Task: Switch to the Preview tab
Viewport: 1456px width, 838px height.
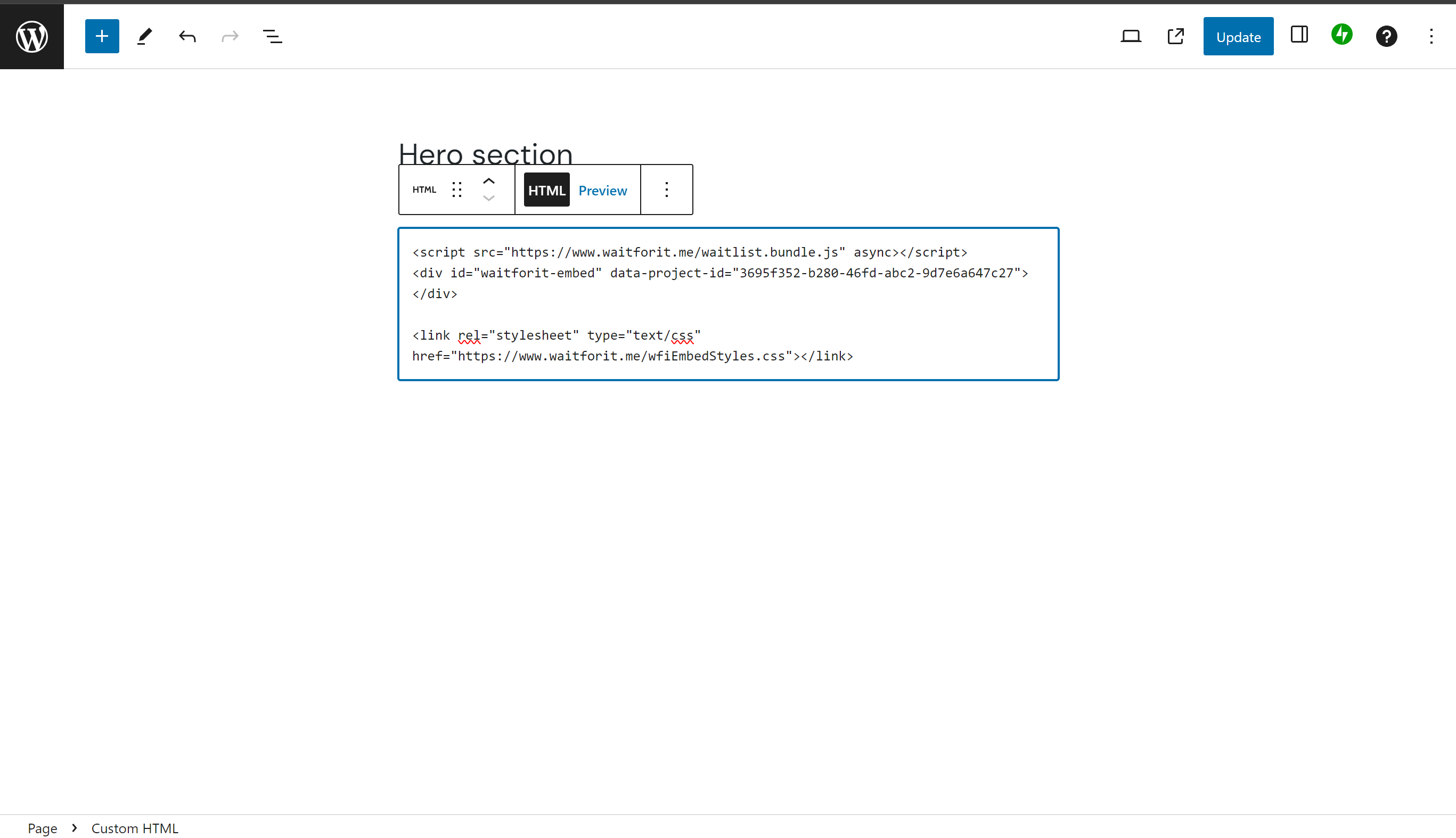Action: tap(602, 190)
